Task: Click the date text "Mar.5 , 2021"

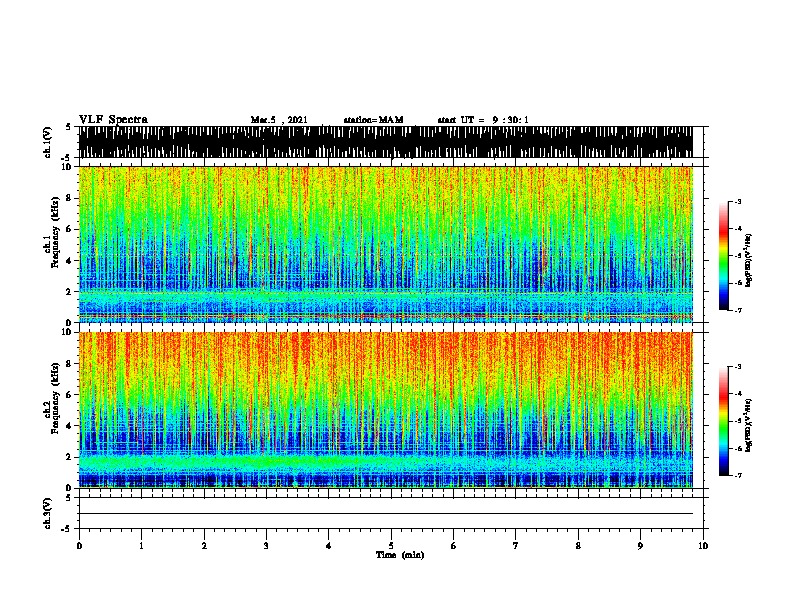Action: tap(279, 120)
